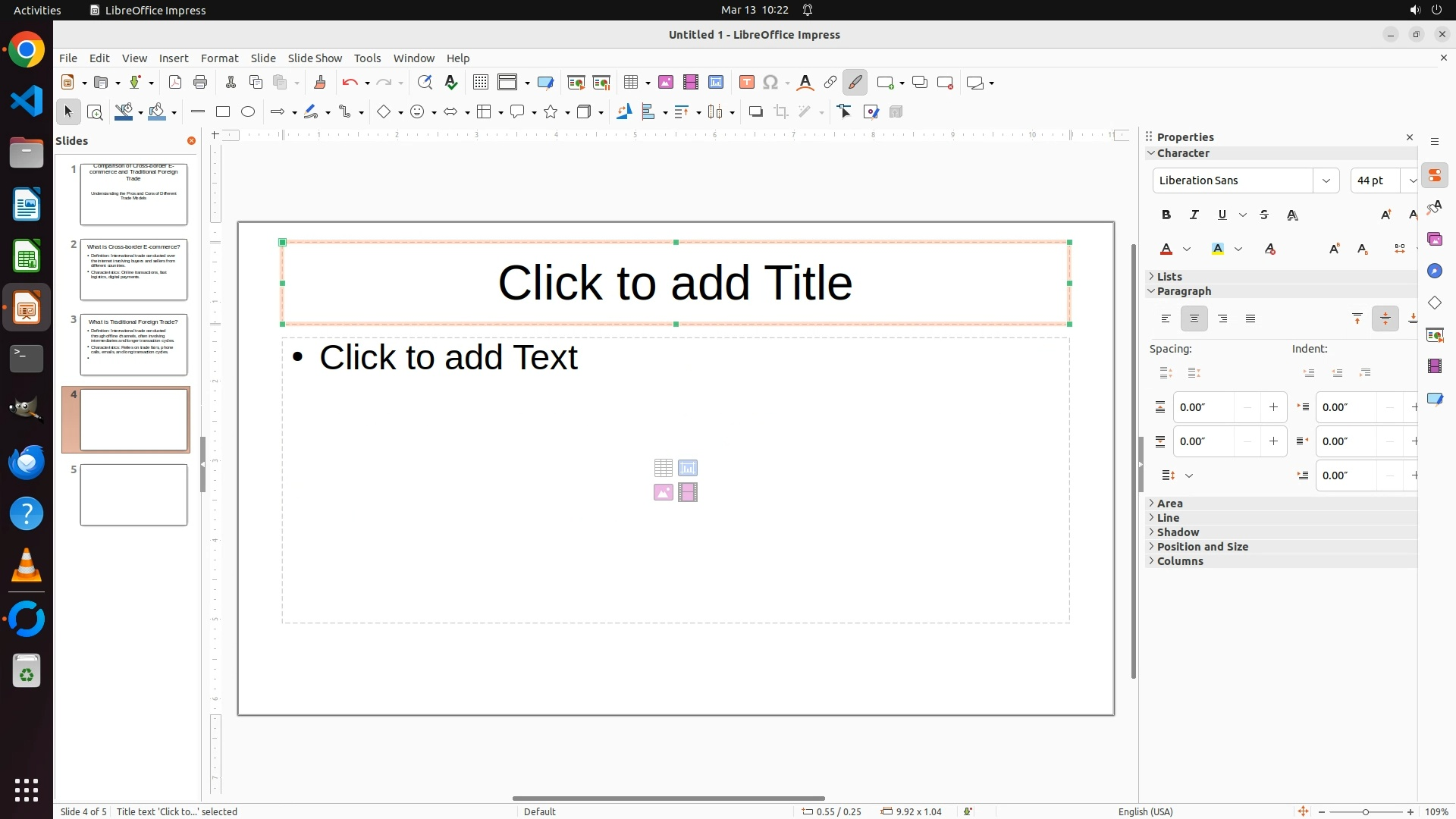Toggle the Display Grid icon

481,83
